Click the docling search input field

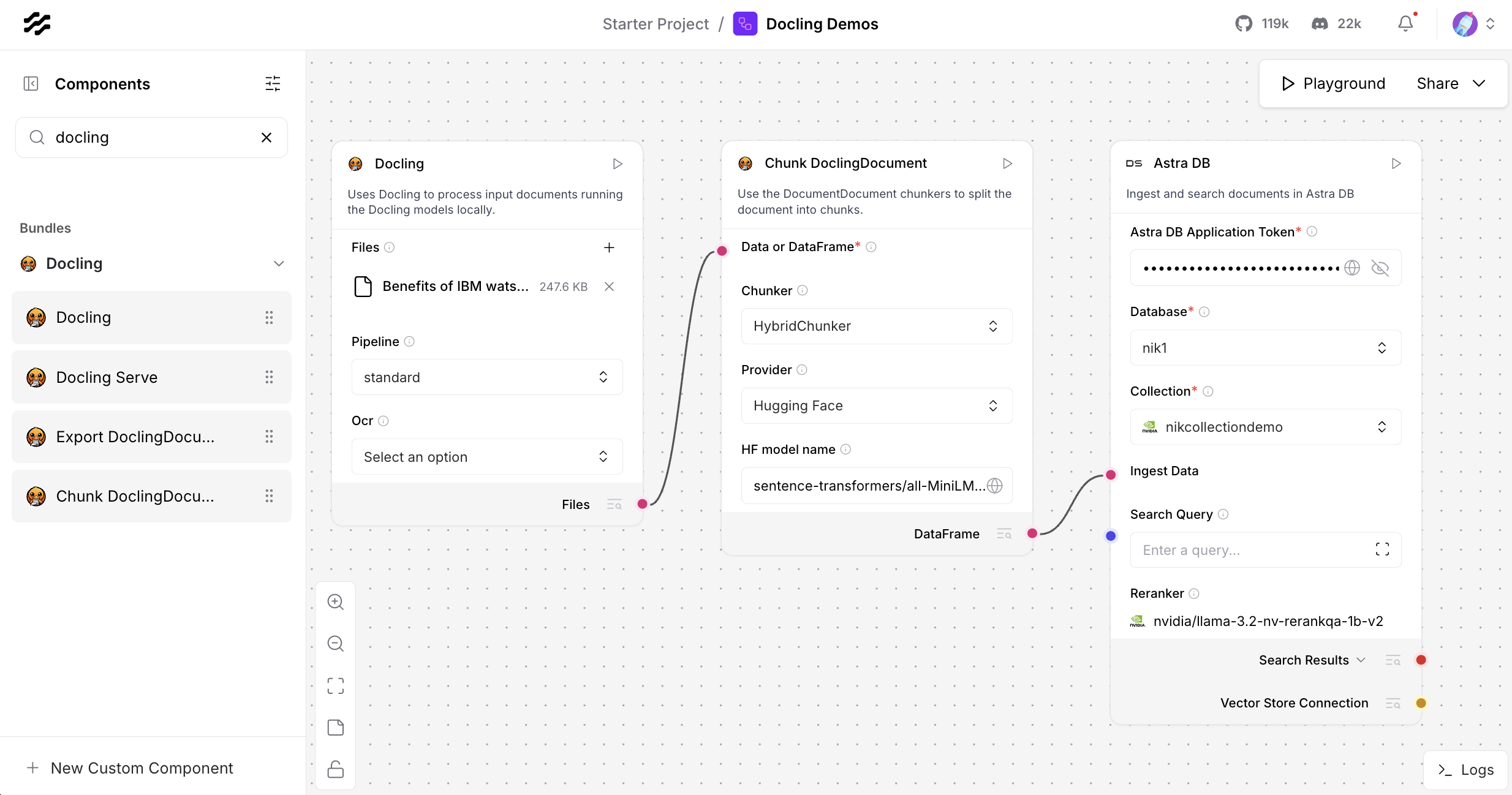pos(151,137)
